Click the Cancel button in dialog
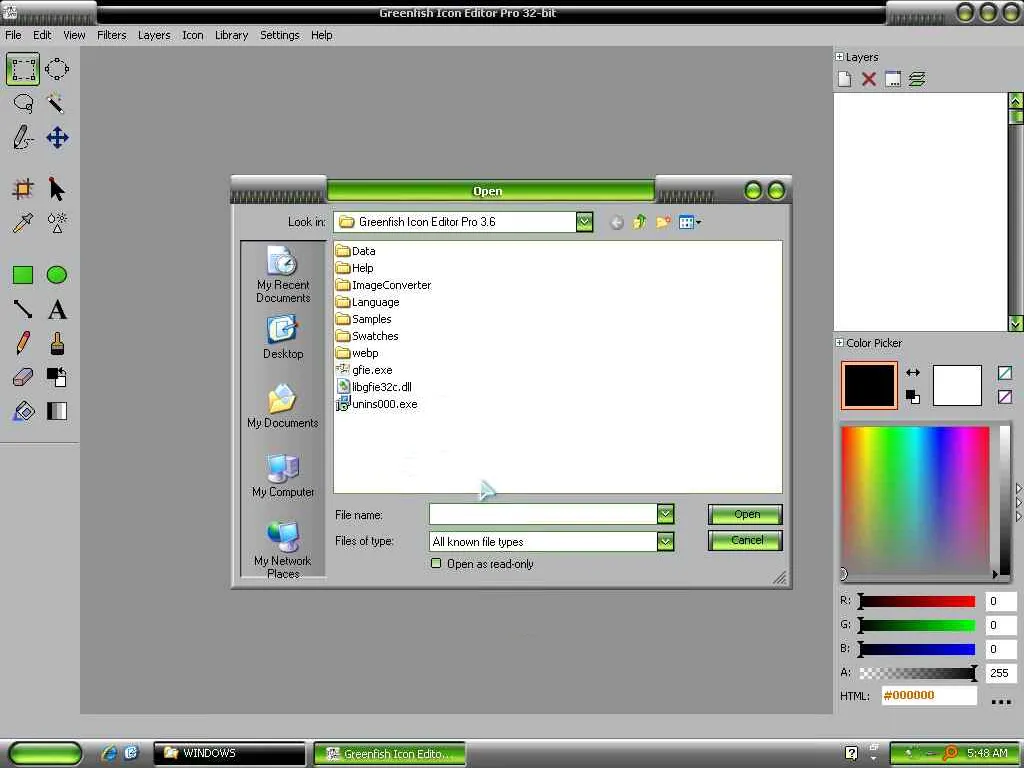Image resolution: width=1024 pixels, height=768 pixels. pyautogui.click(x=745, y=540)
